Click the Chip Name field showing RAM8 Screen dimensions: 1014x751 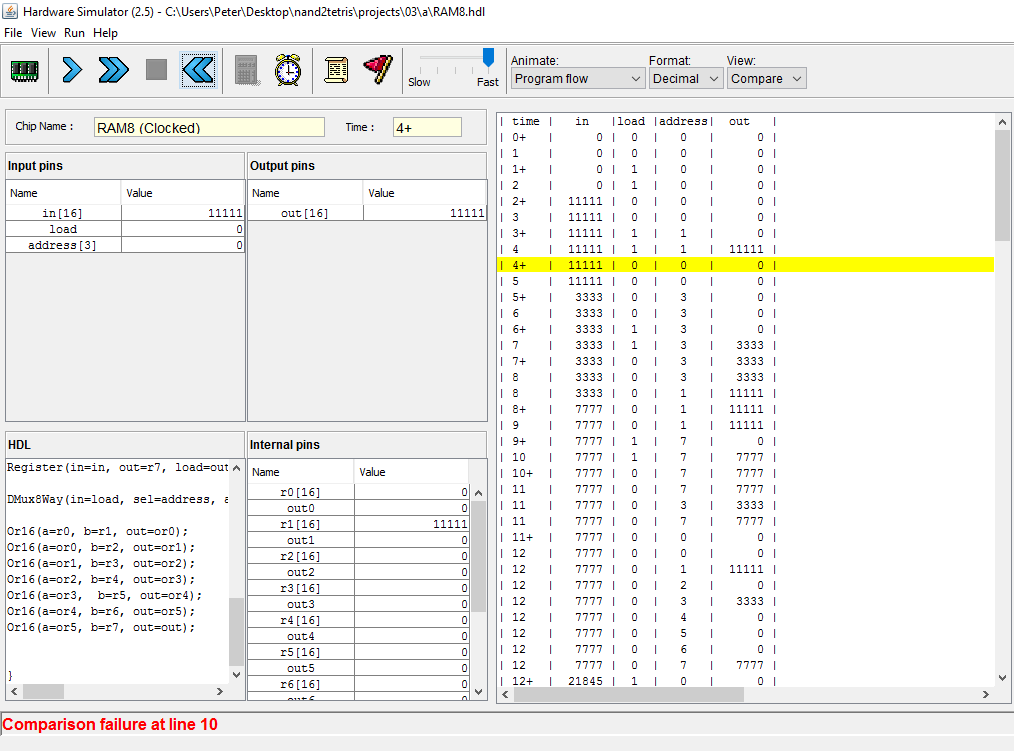click(209, 128)
